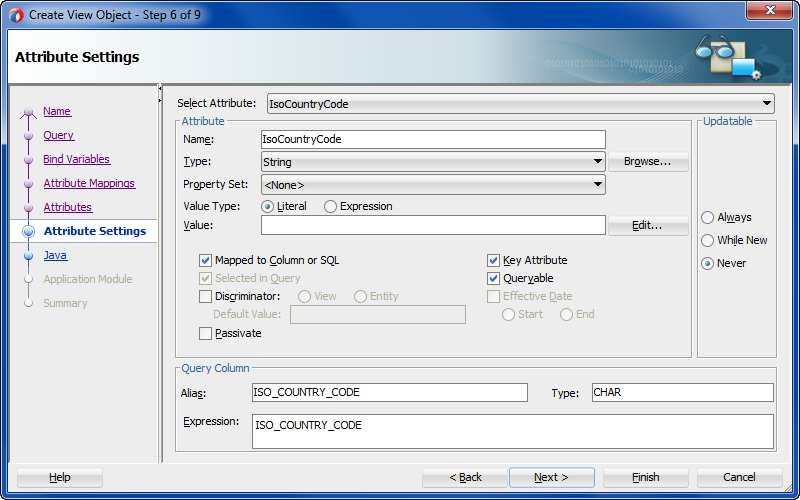
Task: Toggle the Queryable checkbox
Action: click(x=493, y=279)
